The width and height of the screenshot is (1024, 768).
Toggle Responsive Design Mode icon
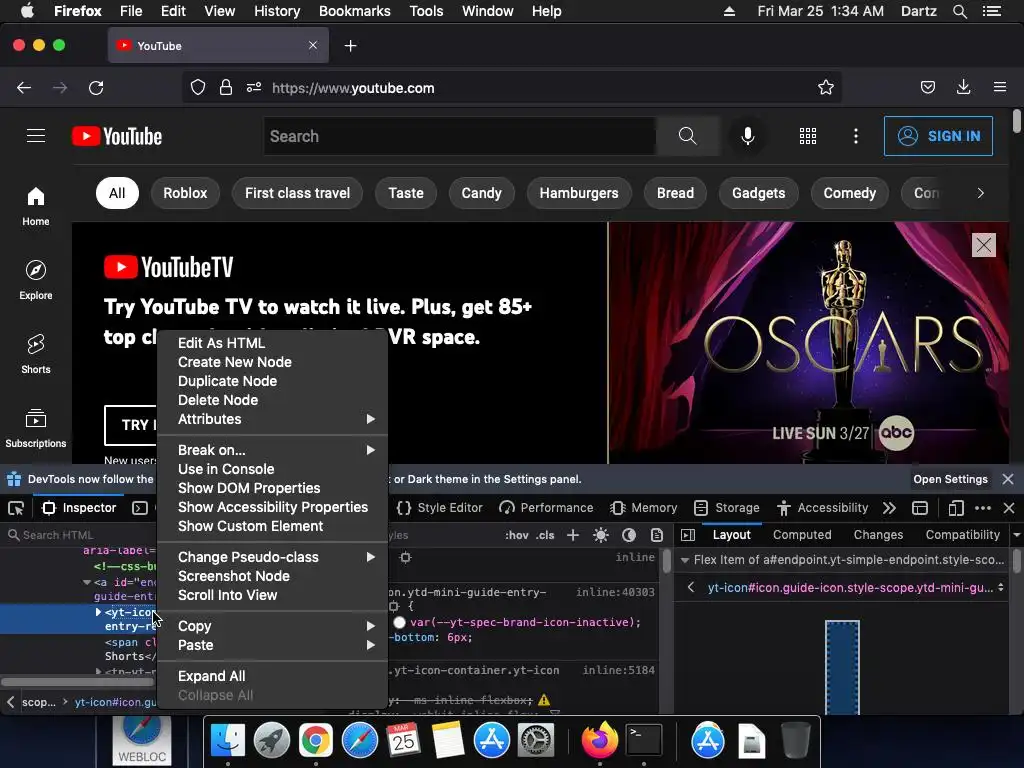pyautogui.click(x=955, y=508)
